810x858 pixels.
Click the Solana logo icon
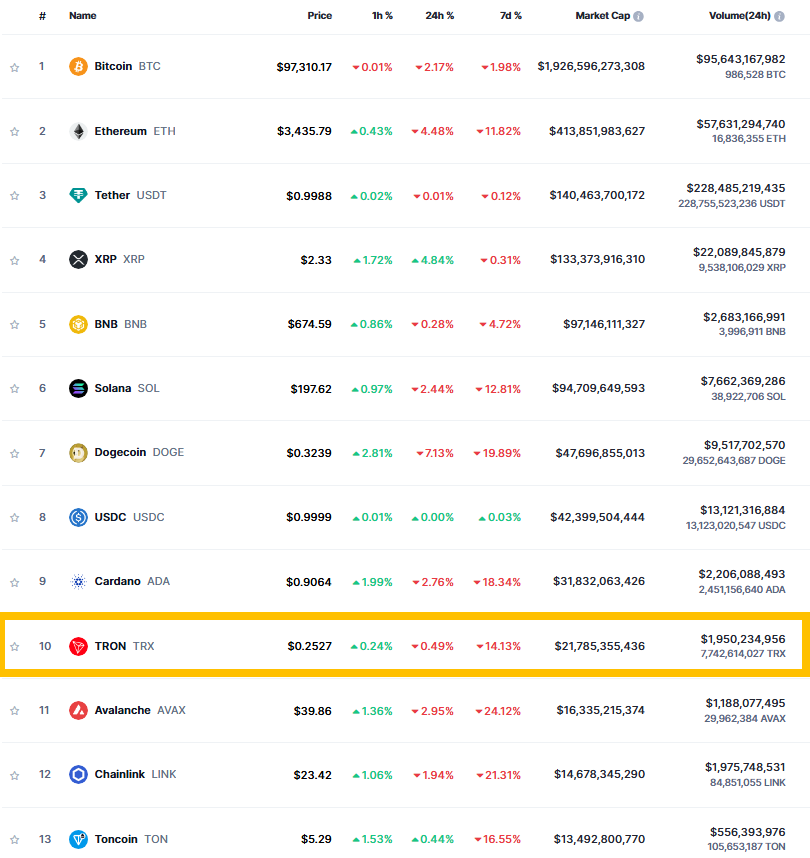78,389
